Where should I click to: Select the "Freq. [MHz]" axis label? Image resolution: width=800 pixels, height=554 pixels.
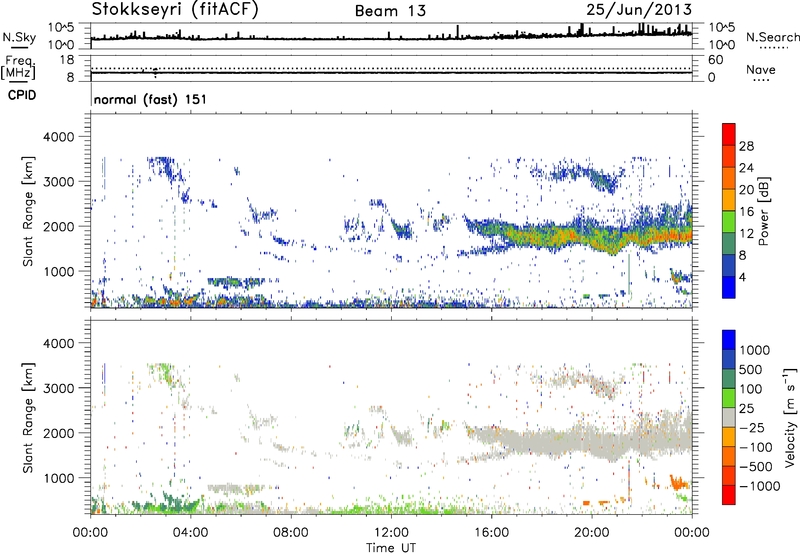tap(18, 67)
